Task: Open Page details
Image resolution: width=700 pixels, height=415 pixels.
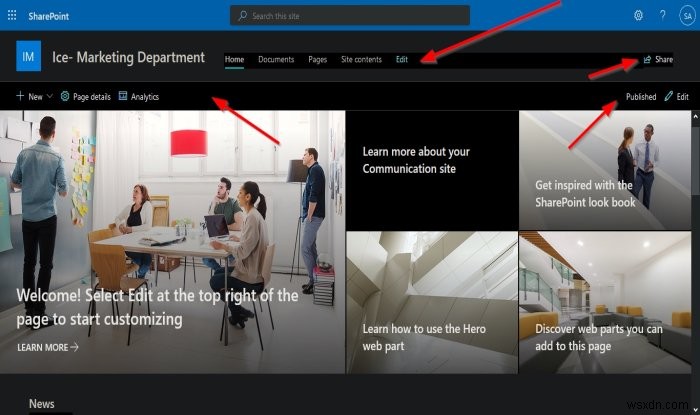Action: 92,97
